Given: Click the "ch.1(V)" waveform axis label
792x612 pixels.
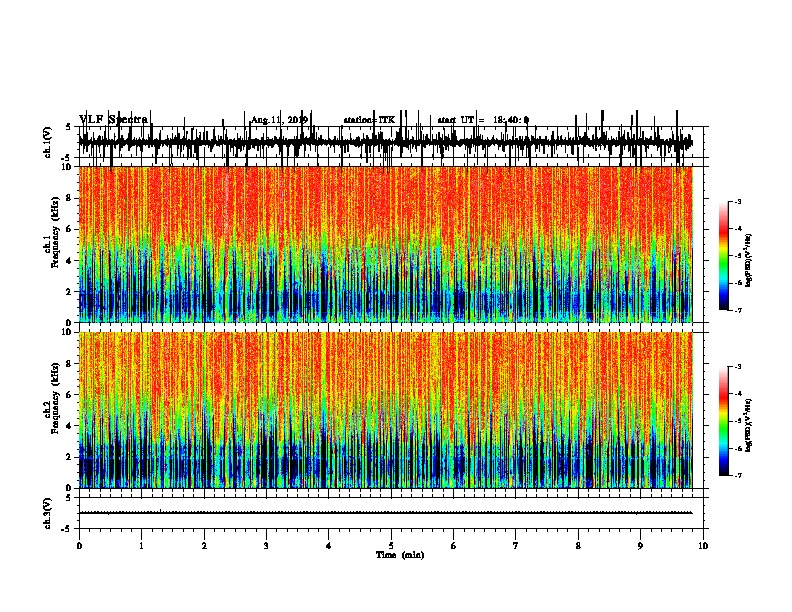Looking at the screenshot, I should (x=47, y=142).
